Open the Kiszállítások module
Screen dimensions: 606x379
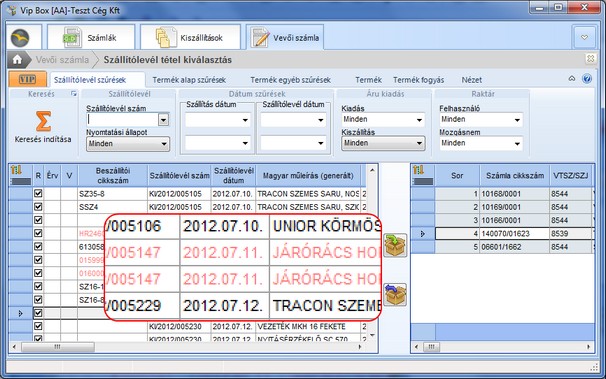coord(190,37)
